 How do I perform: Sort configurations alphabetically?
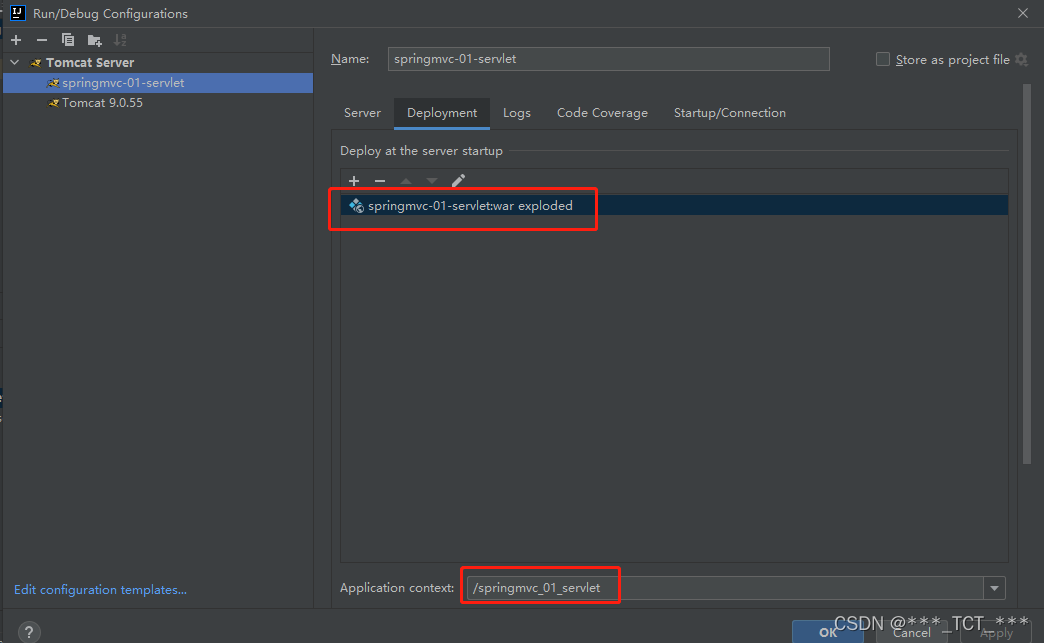(120, 40)
